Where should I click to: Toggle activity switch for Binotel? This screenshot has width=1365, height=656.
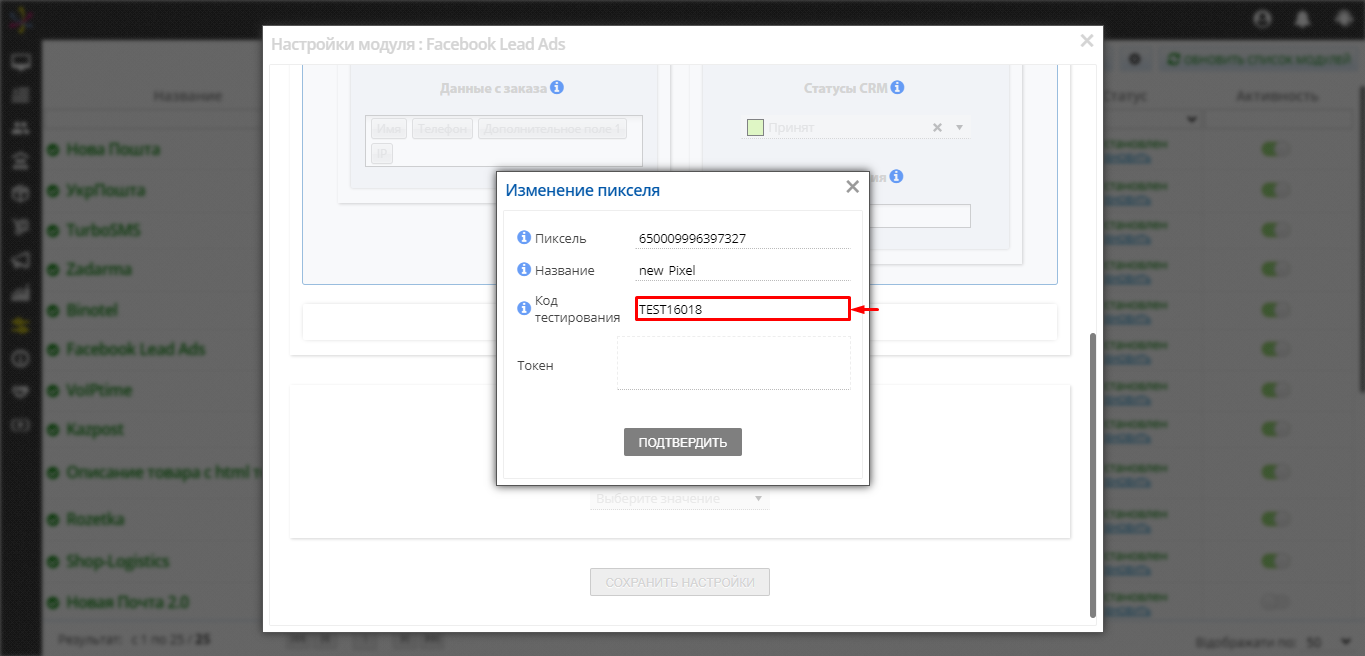pyautogui.click(x=1275, y=310)
